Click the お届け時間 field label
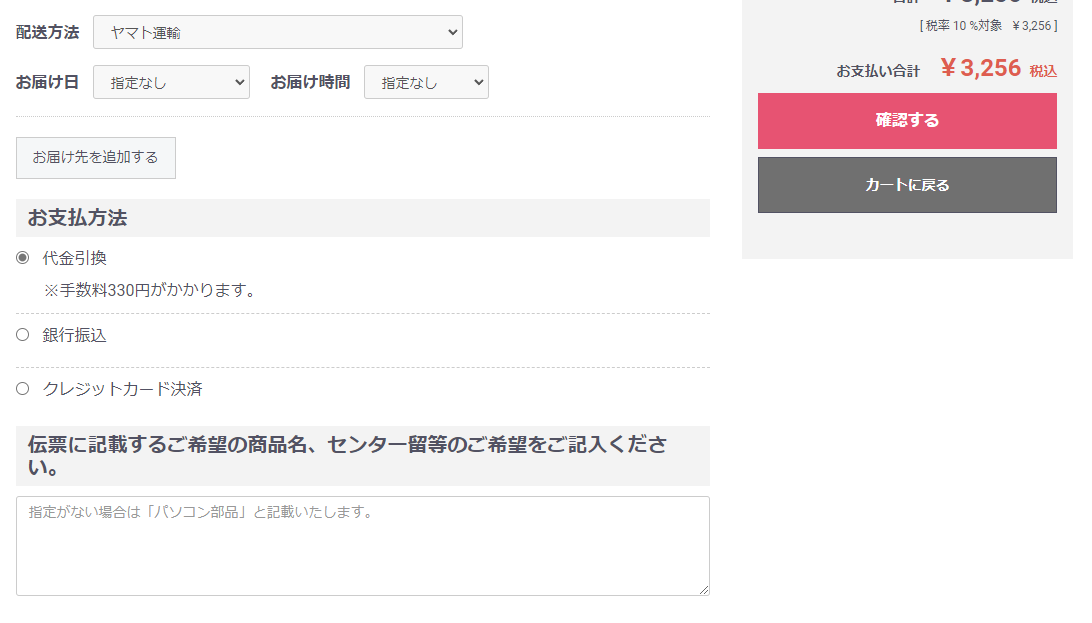The image size is (1092, 623). click(x=310, y=82)
